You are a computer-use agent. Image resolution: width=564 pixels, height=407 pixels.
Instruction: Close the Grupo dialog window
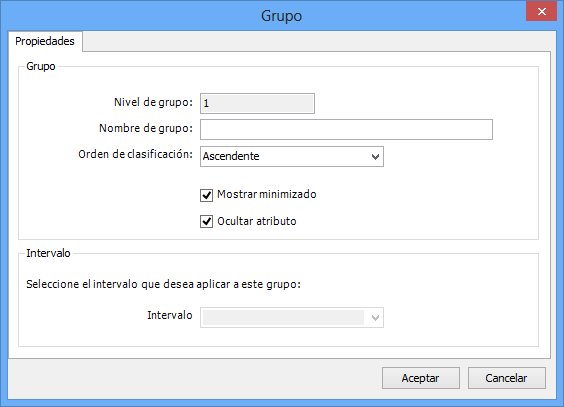(x=541, y=12)
